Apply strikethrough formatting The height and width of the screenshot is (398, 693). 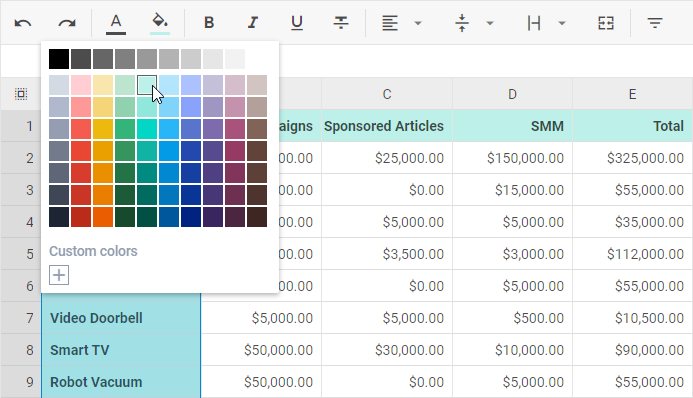(x=341, y=23)
